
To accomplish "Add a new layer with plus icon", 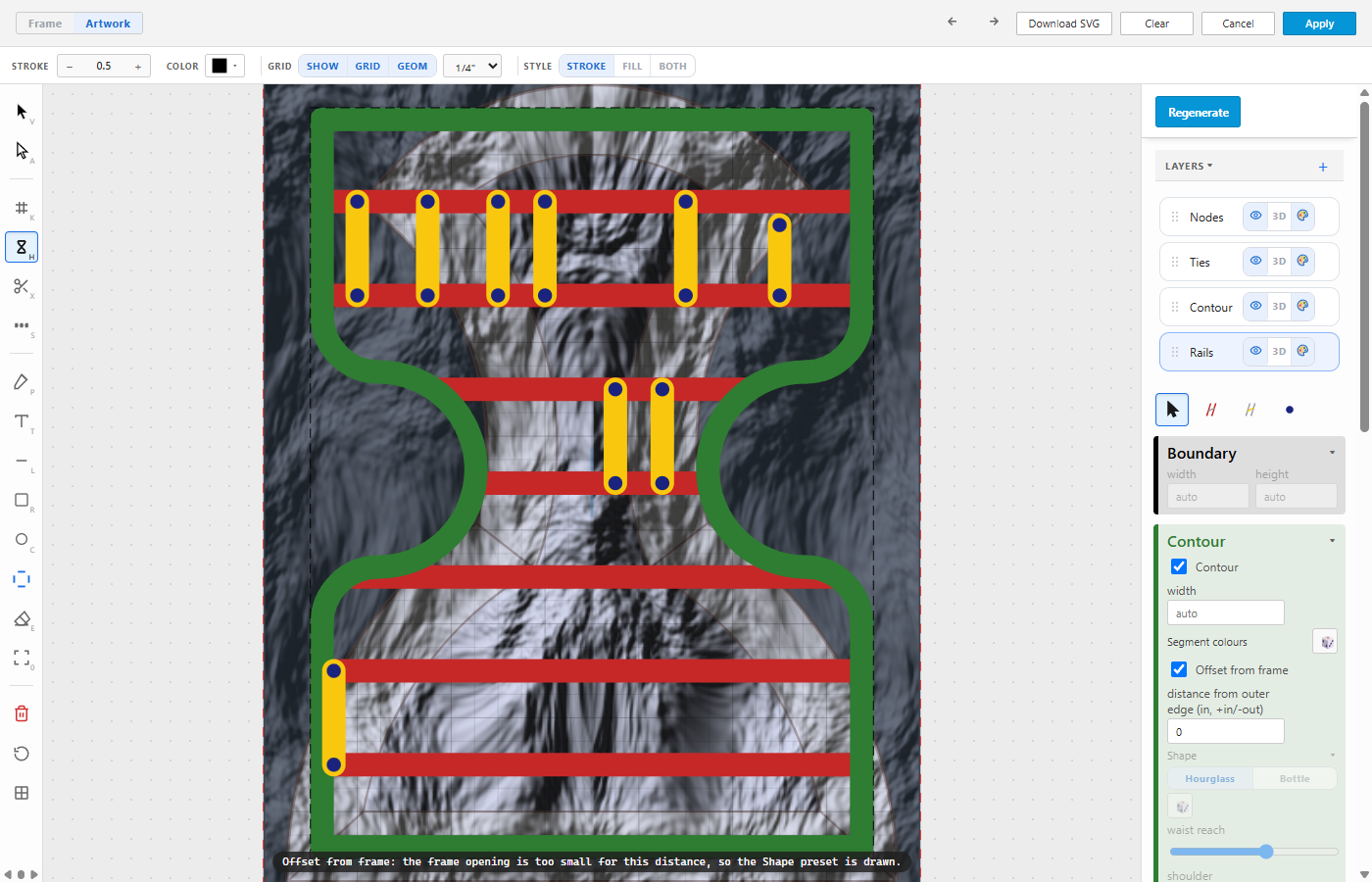I will click(1323, 167).
